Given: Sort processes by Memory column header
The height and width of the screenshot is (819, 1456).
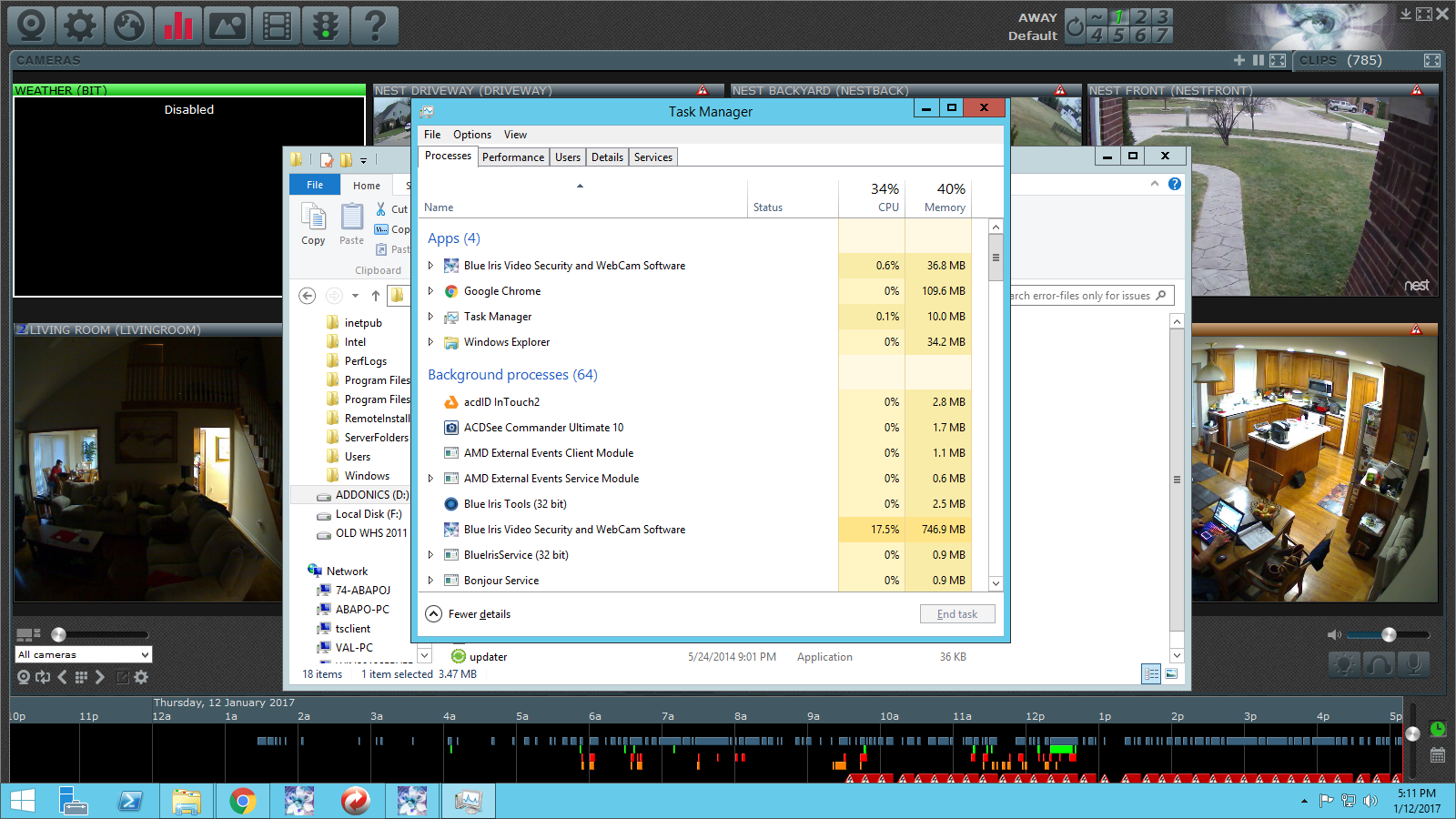Looking at the screenshot, I should pyautogui.click(x=938, y=197).
